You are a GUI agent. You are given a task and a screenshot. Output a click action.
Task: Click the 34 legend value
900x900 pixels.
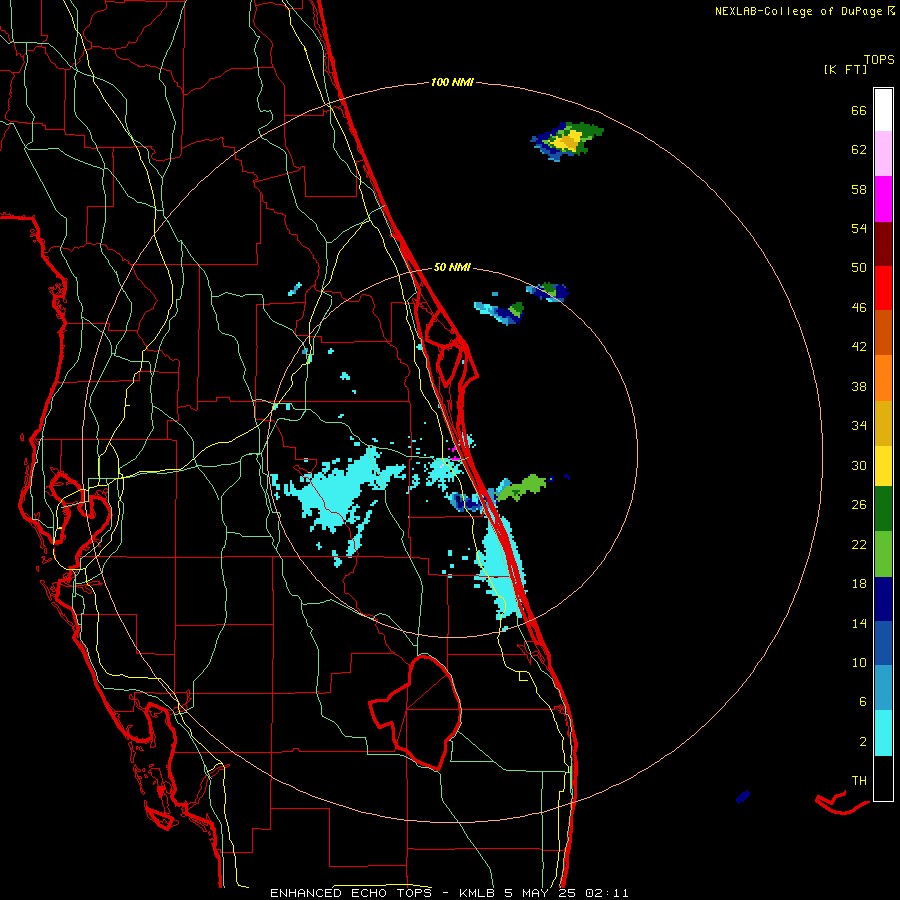pos(859,426)
